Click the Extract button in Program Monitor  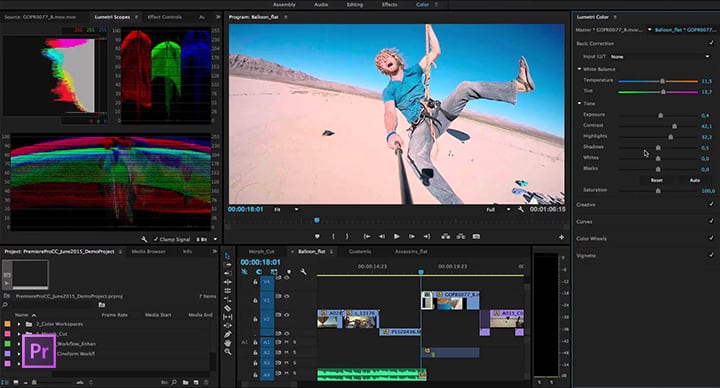pos(461,236)
